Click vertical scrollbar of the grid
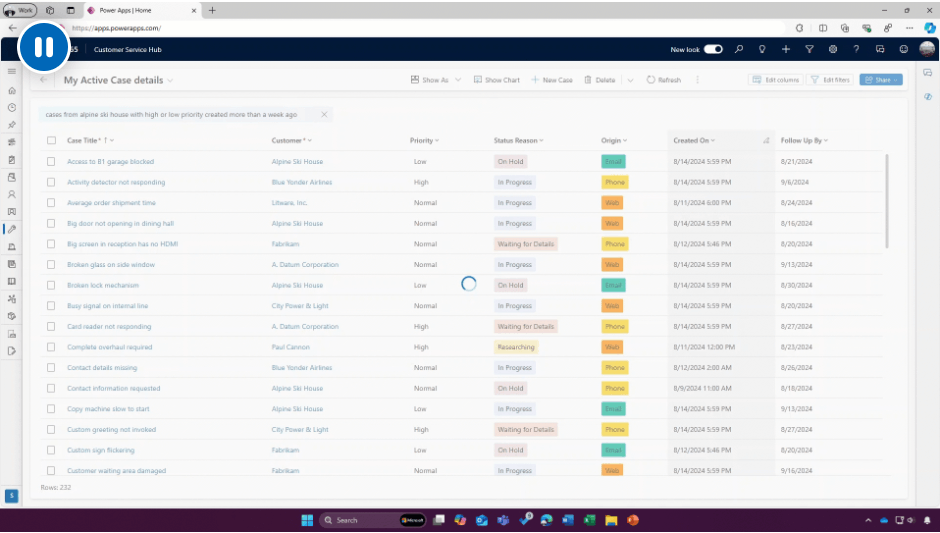The width and height of the screenshot is (940, 533). pos(887,201)
